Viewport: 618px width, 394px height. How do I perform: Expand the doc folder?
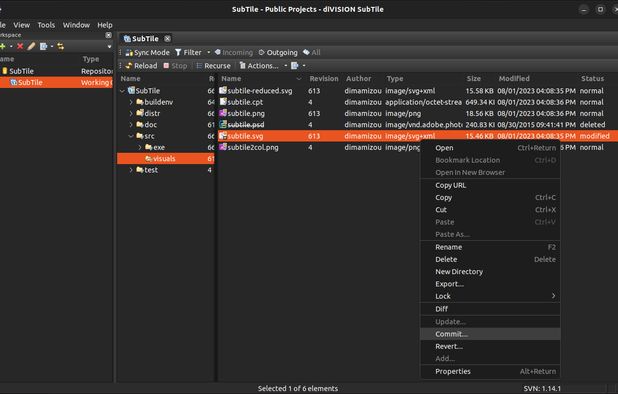tap(131, 125)
